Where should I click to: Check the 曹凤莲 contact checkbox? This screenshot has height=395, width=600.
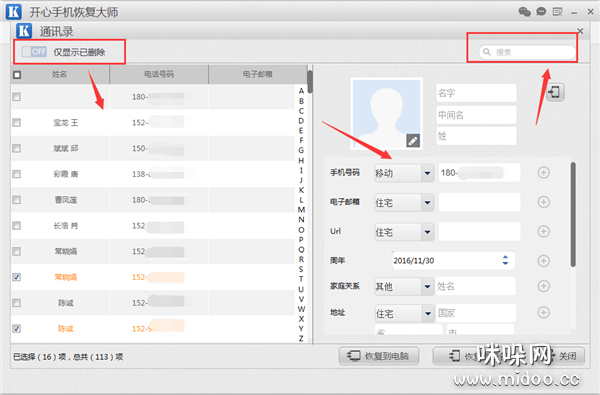pyautogui.click(x=16, y=200)
